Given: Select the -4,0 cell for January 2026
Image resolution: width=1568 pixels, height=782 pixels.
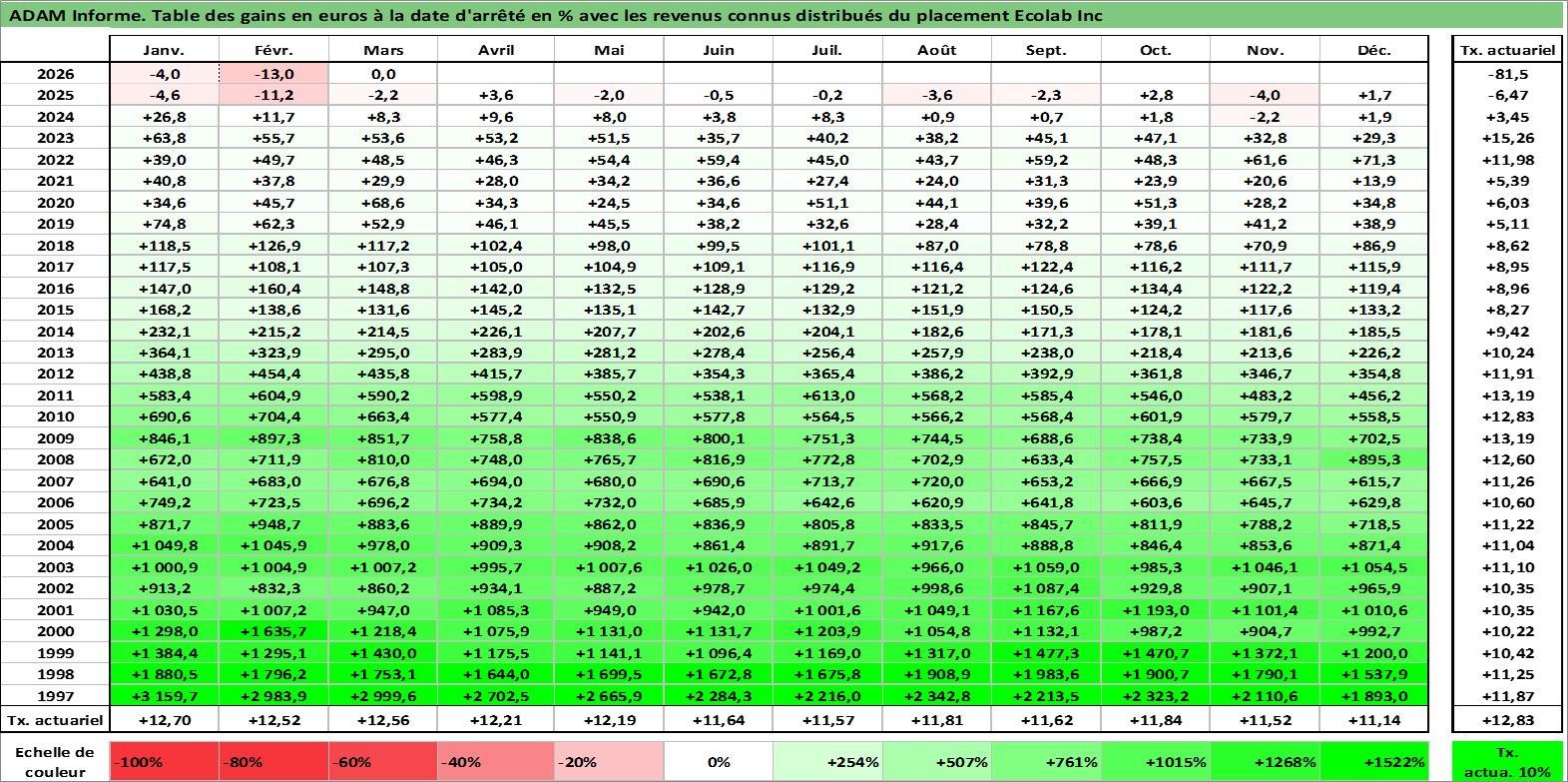Looking at the screenshot, I should [x=164, y=74].
